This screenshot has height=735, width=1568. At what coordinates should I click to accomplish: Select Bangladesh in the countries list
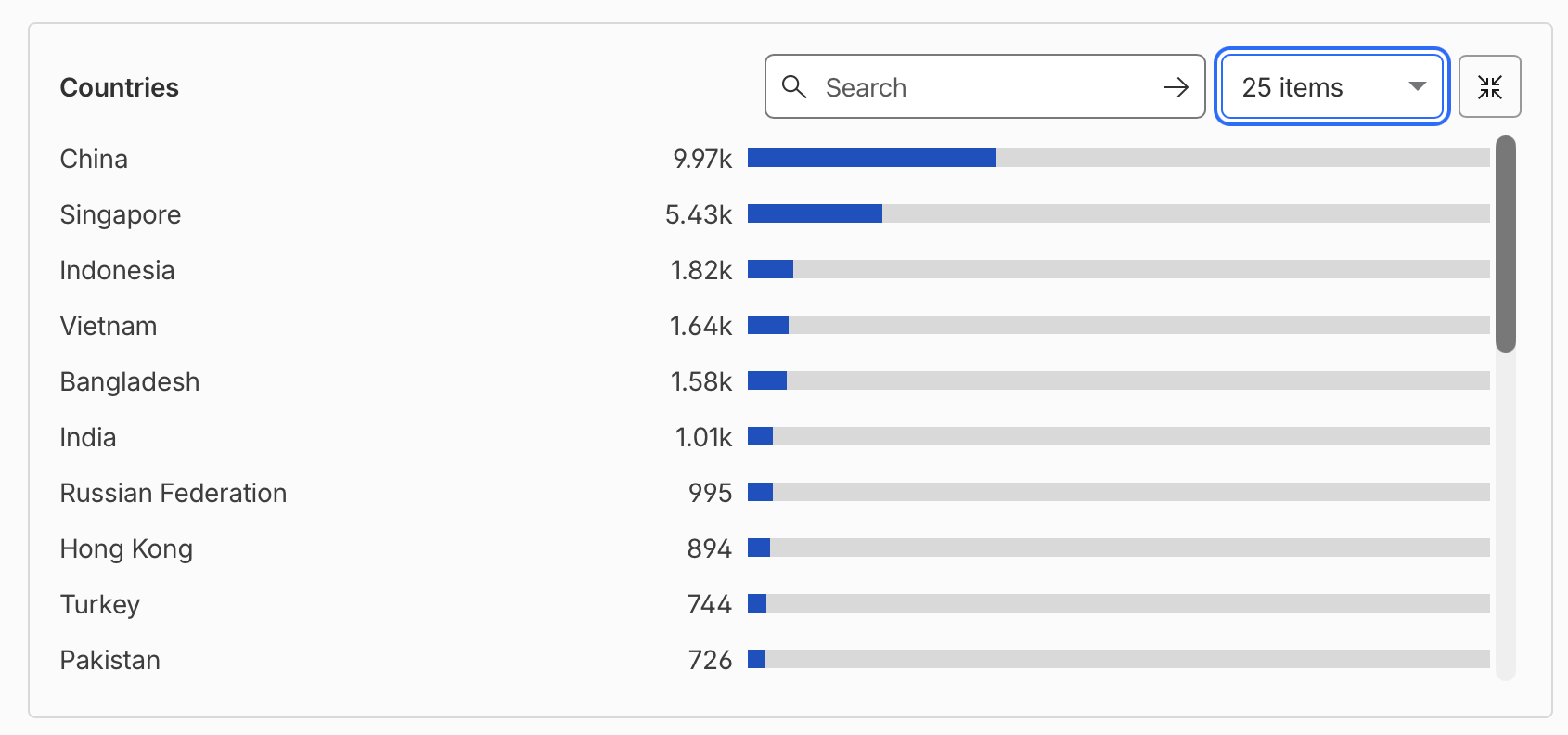[x=130, y=381]
